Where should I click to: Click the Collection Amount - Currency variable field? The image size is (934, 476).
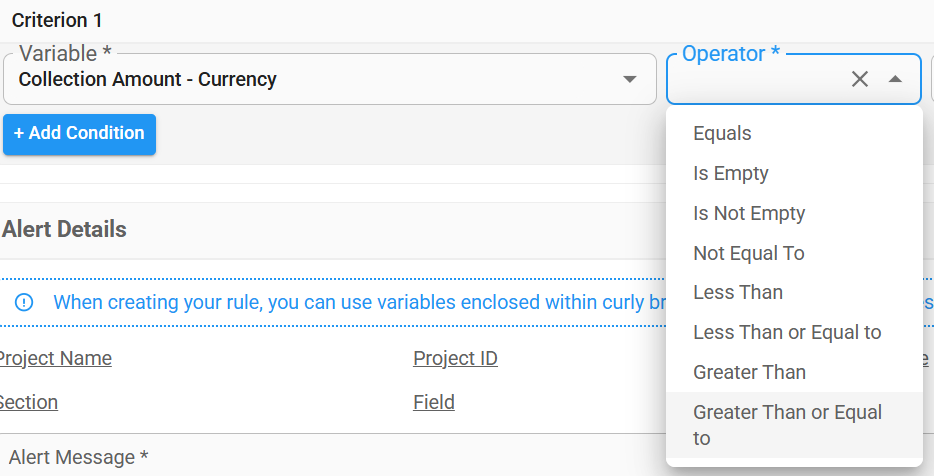point(329,79)
